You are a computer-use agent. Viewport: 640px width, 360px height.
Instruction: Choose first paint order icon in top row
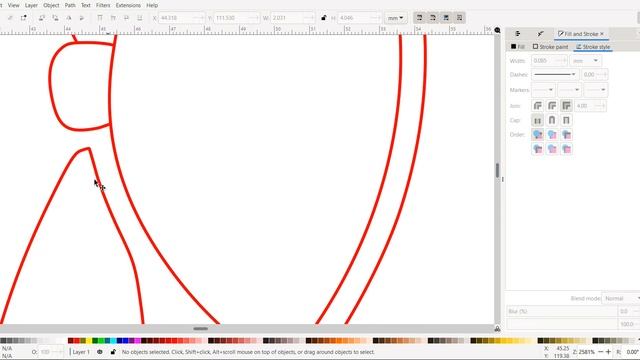(538, 134)
